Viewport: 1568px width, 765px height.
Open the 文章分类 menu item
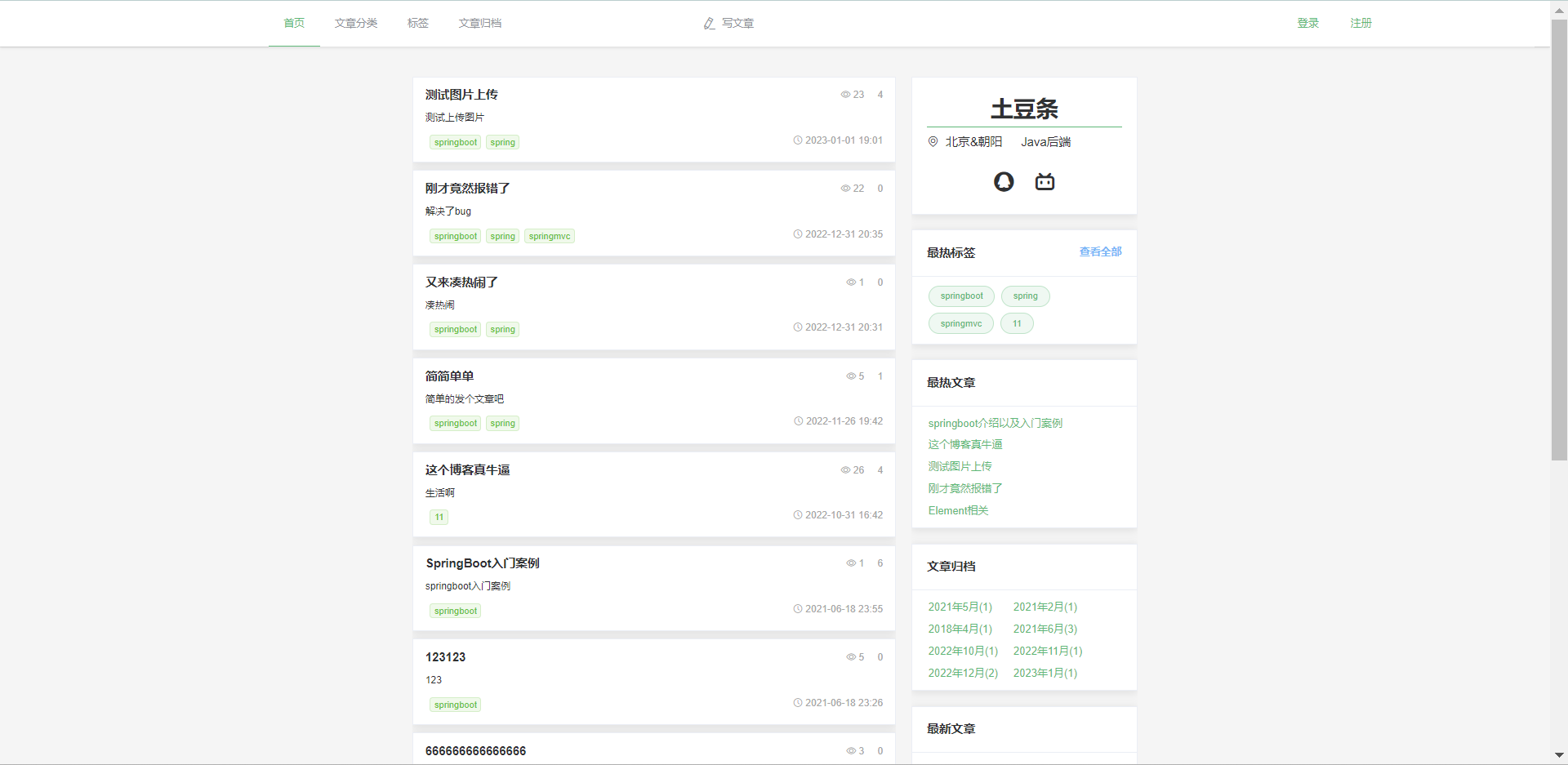356,24
